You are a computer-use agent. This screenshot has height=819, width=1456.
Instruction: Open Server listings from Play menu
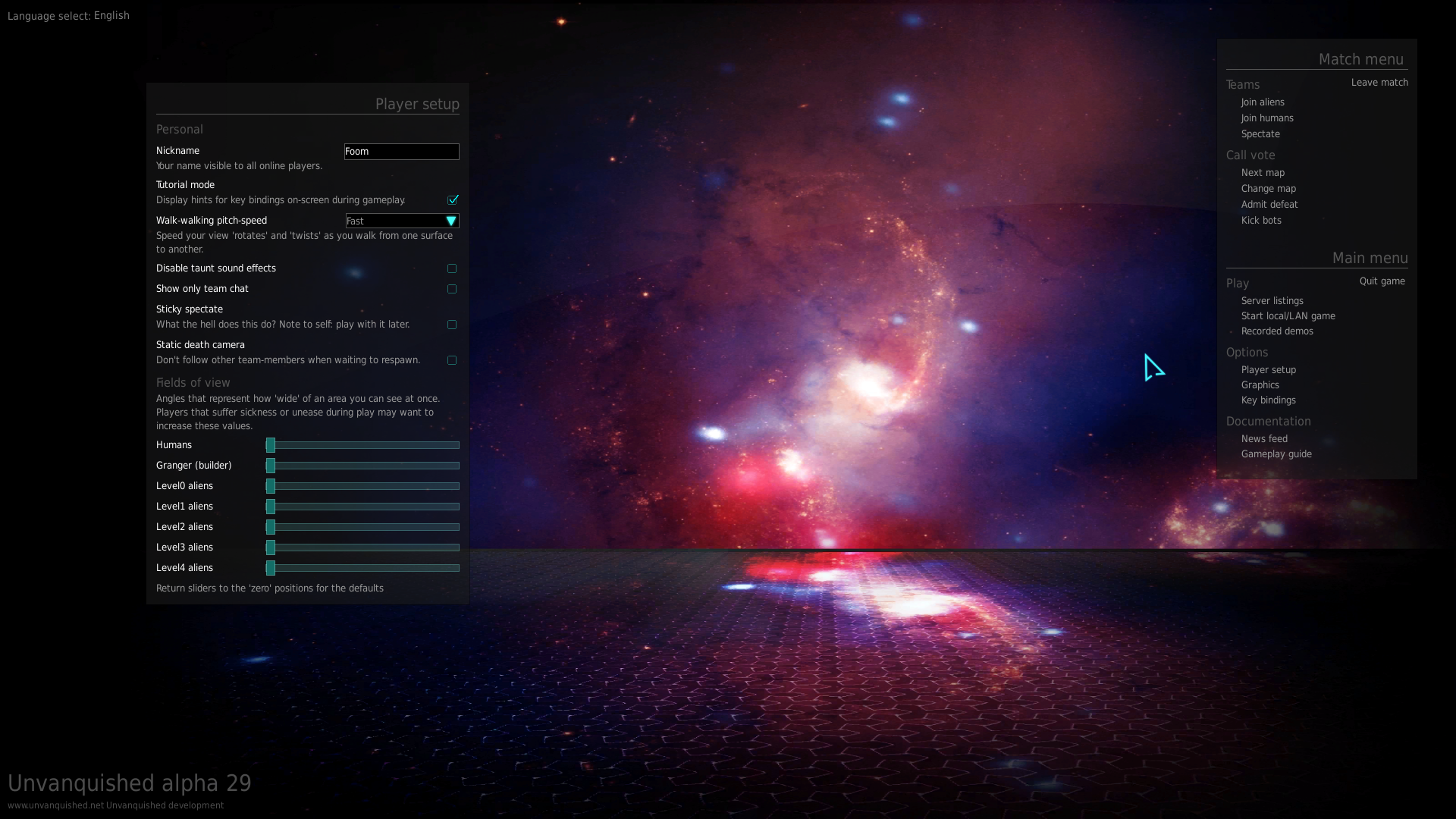tap(1272, 301)
